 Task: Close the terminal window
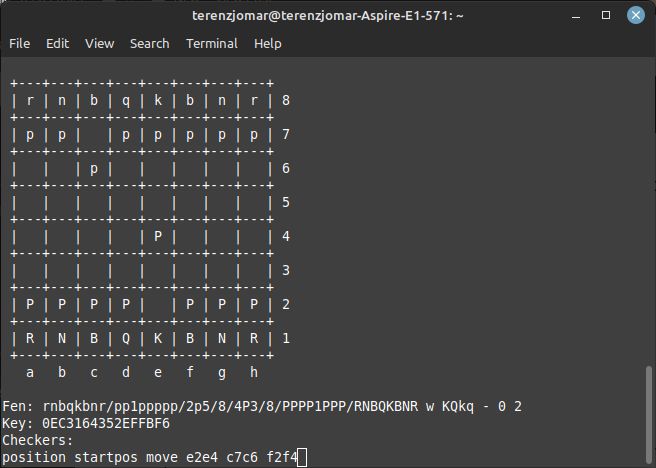coord(633,16)
